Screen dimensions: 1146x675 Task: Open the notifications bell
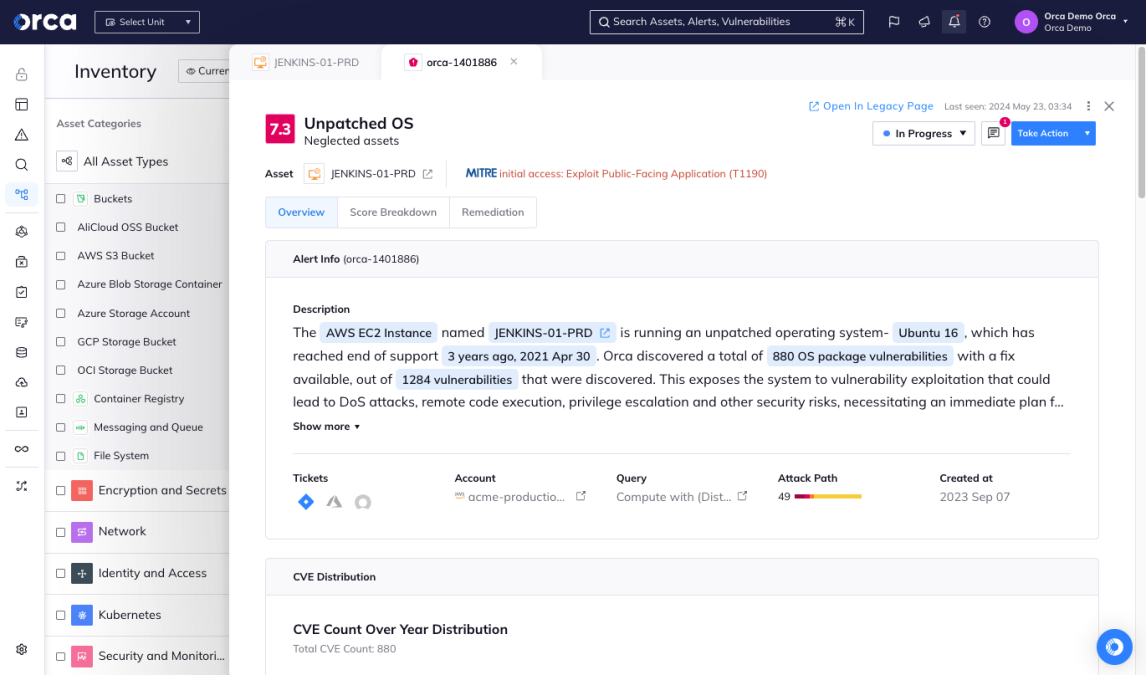pyautogui.click(x=954, y=22)
